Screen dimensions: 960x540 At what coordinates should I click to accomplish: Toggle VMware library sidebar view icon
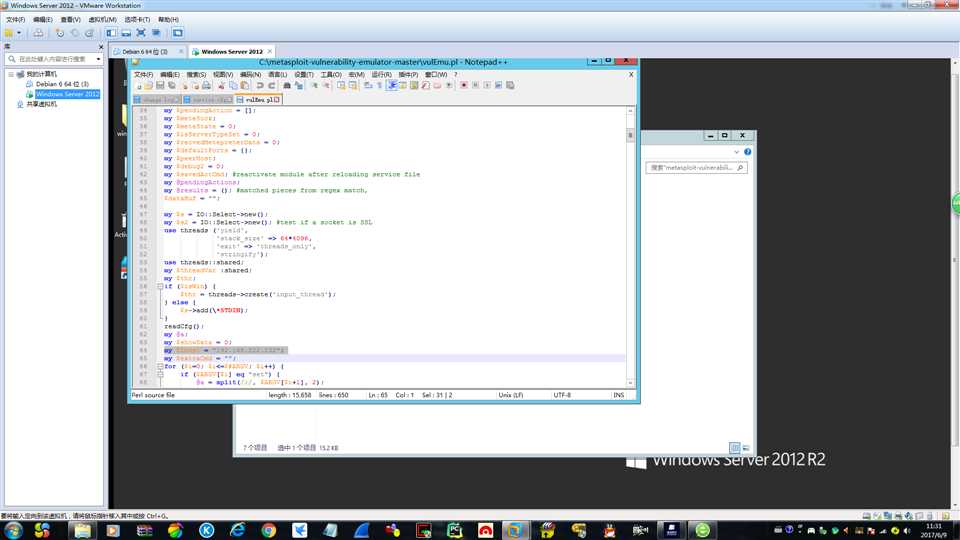coord(111,33)
